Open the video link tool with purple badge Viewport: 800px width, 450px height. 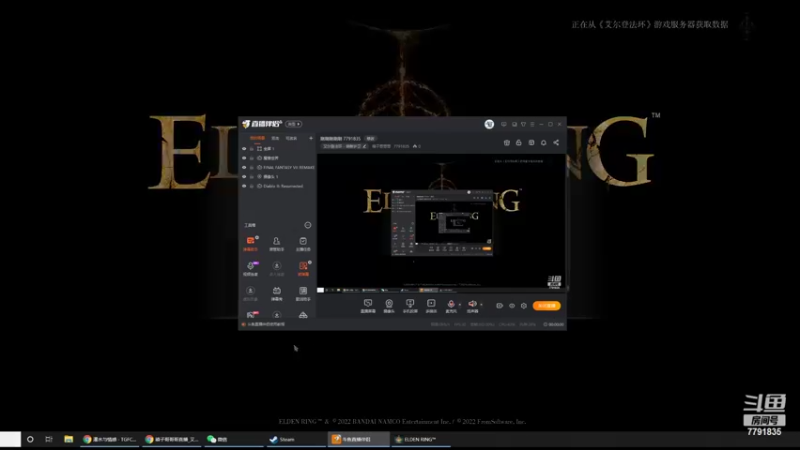tap(251, 268)
